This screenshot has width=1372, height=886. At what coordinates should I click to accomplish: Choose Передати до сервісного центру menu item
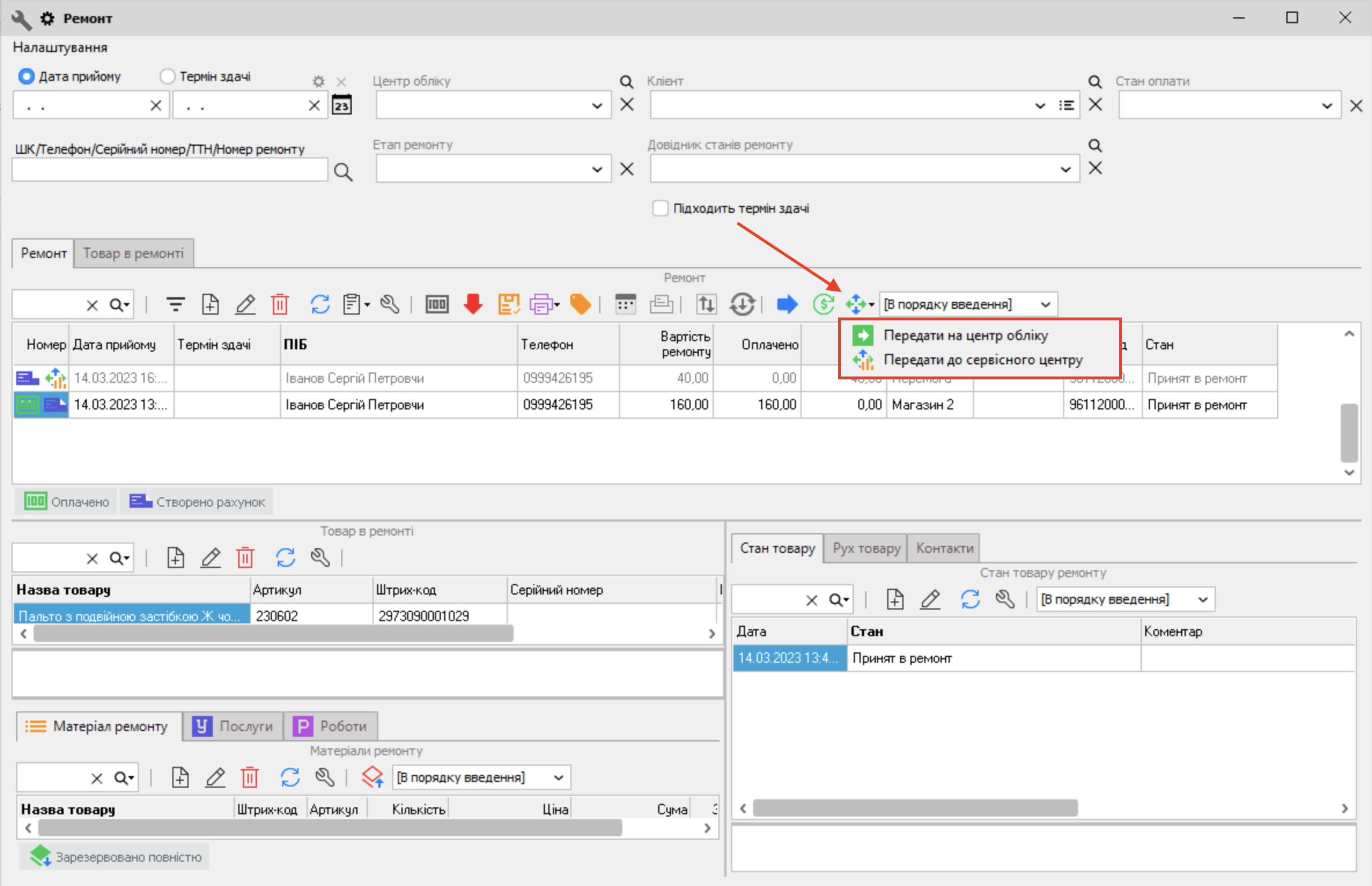pos(982,360)
